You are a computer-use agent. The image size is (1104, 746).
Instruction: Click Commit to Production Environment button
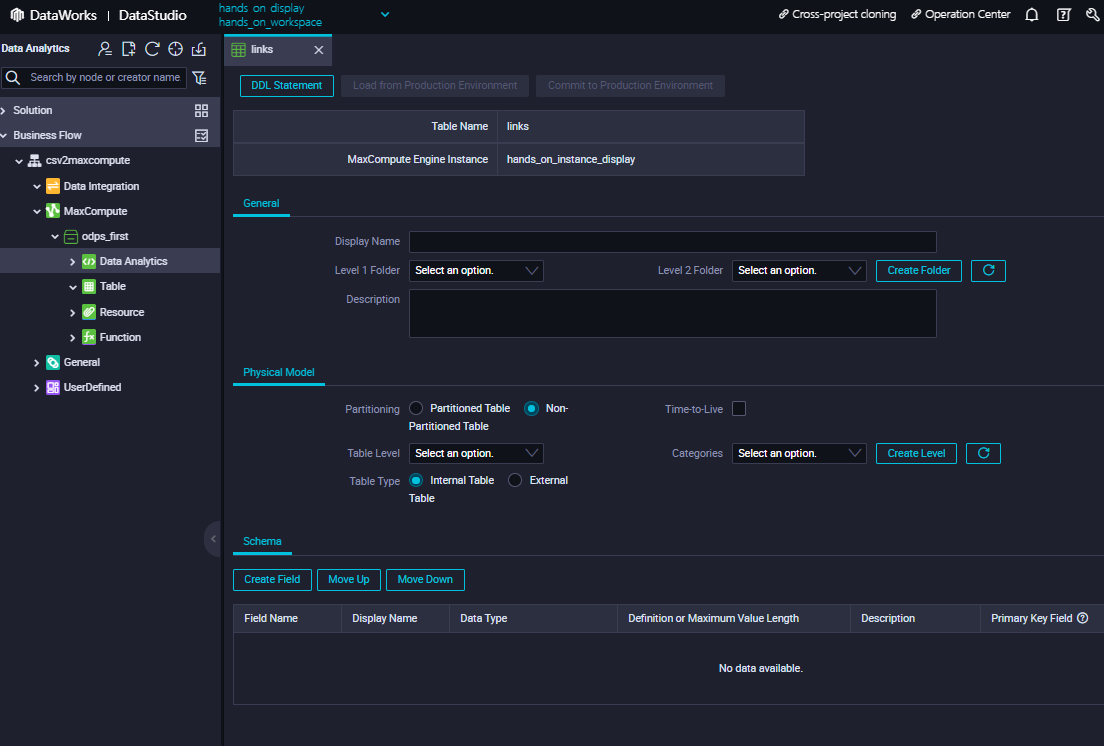pos(630,85)
